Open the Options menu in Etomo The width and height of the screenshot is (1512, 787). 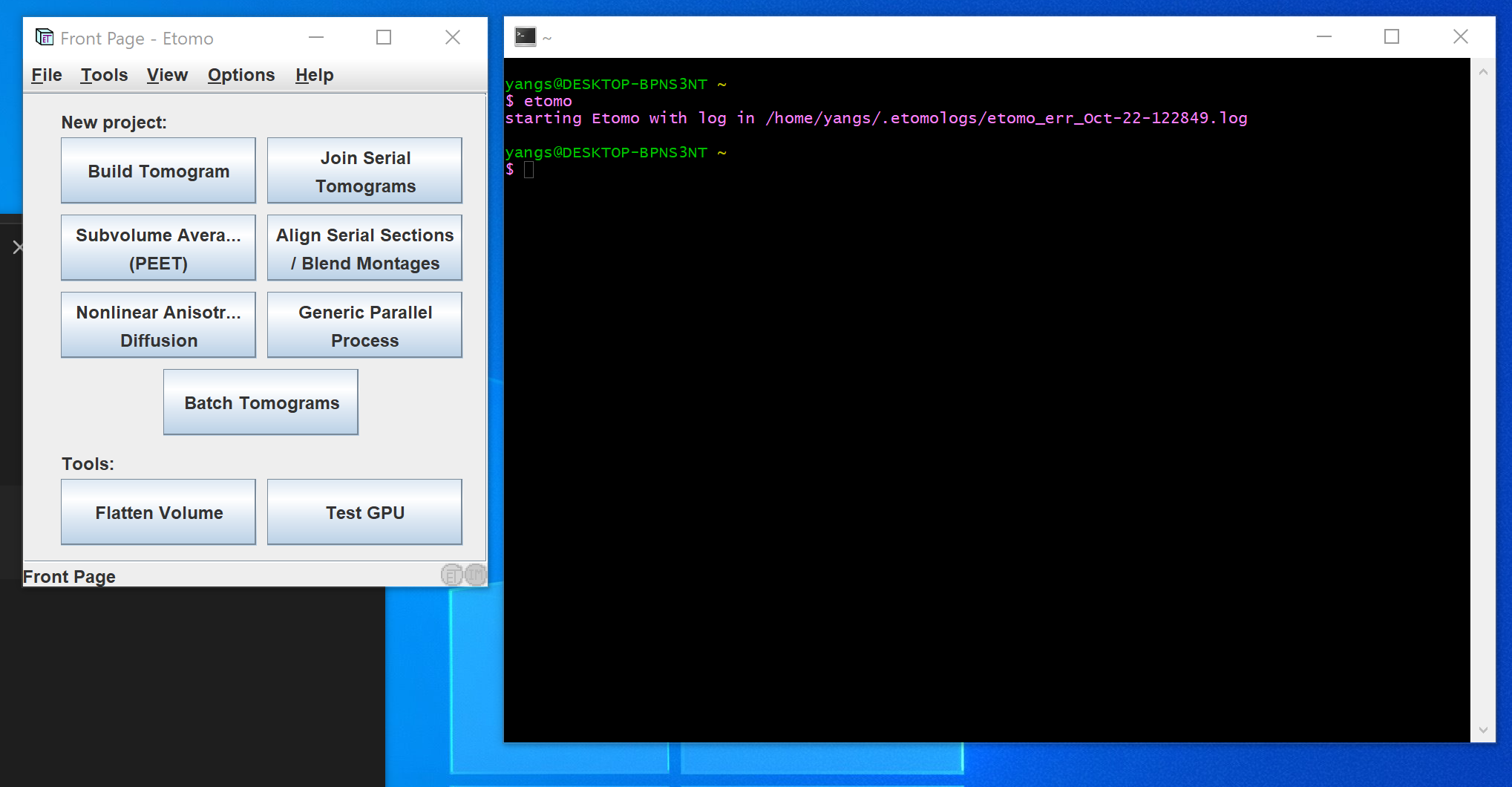coord(240,75)
